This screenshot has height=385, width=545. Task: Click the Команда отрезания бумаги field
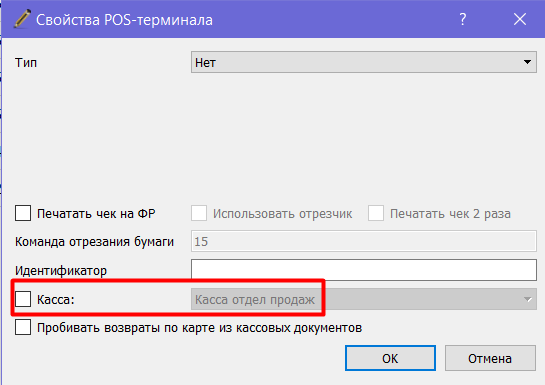pyautogui.click(x=364, y=241)
